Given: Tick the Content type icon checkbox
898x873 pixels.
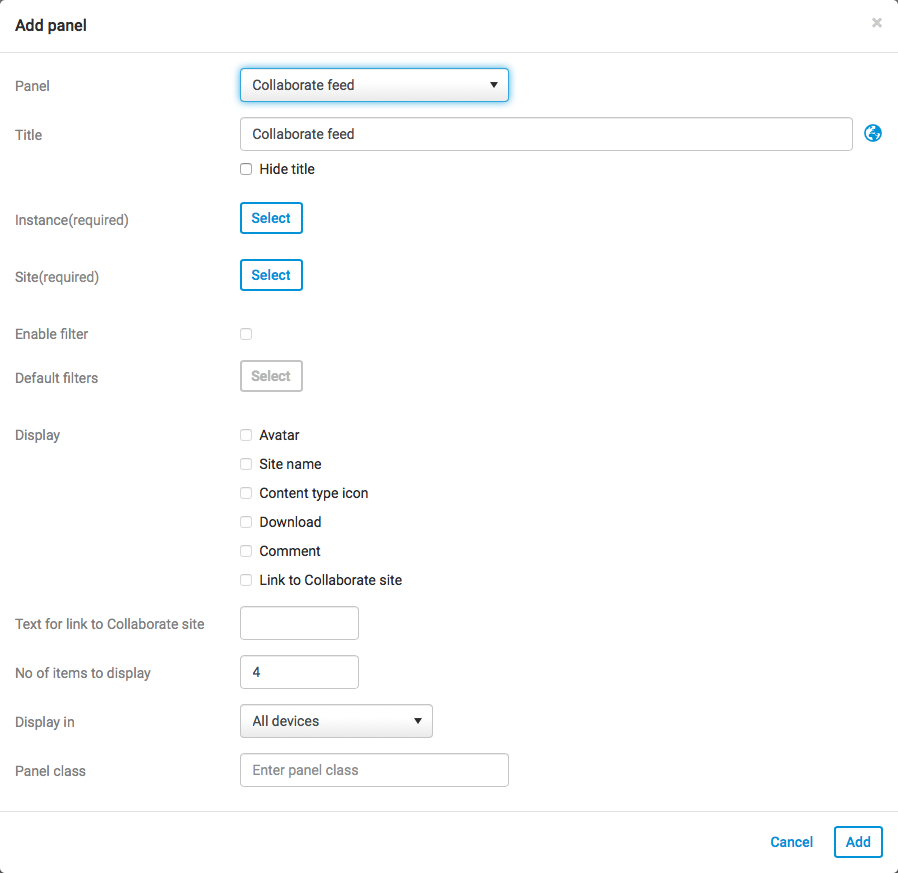Looking at the screenshot, I should pos(246,493).
